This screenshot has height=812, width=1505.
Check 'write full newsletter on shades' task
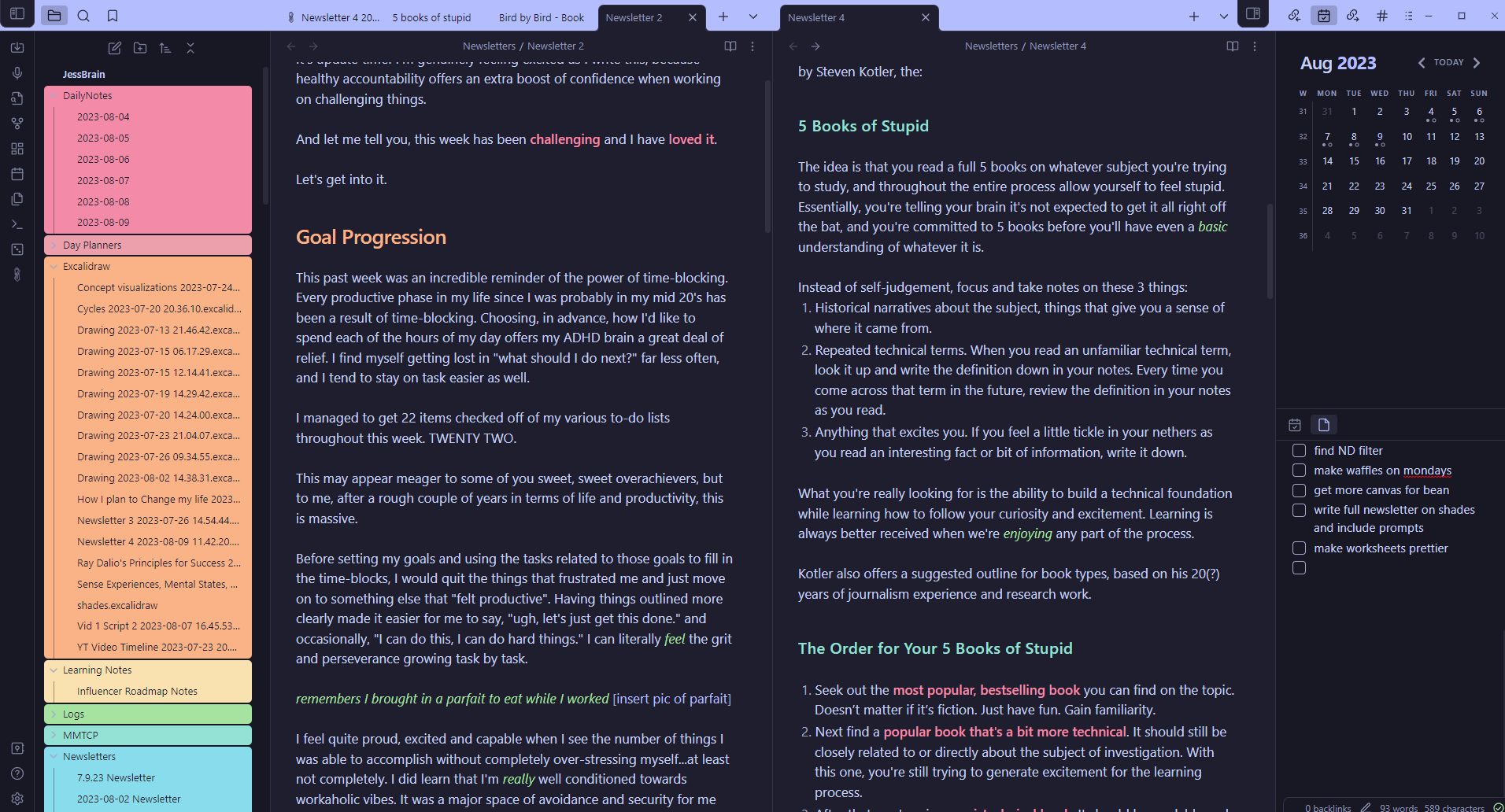point(1299,510)
